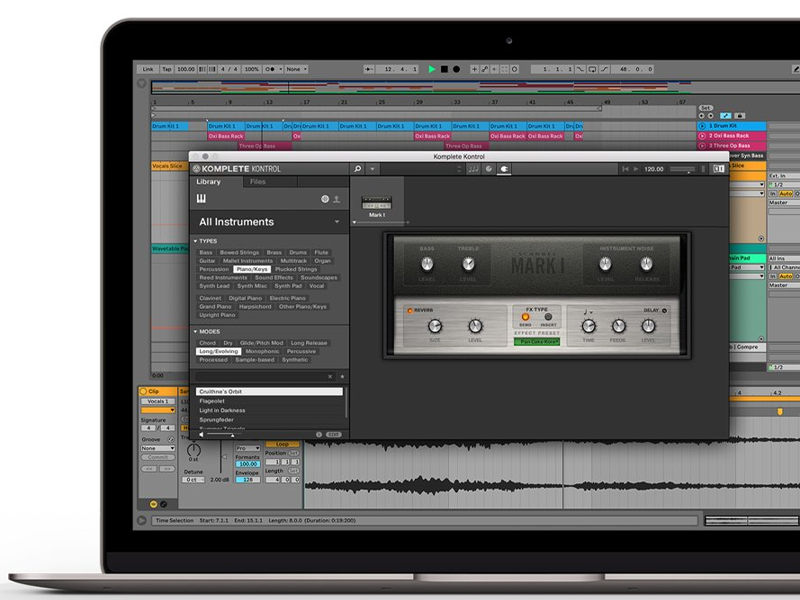800x600 pixels.
Task: Select the Piano/Keys type tag
Action: [x=252, y=269]
